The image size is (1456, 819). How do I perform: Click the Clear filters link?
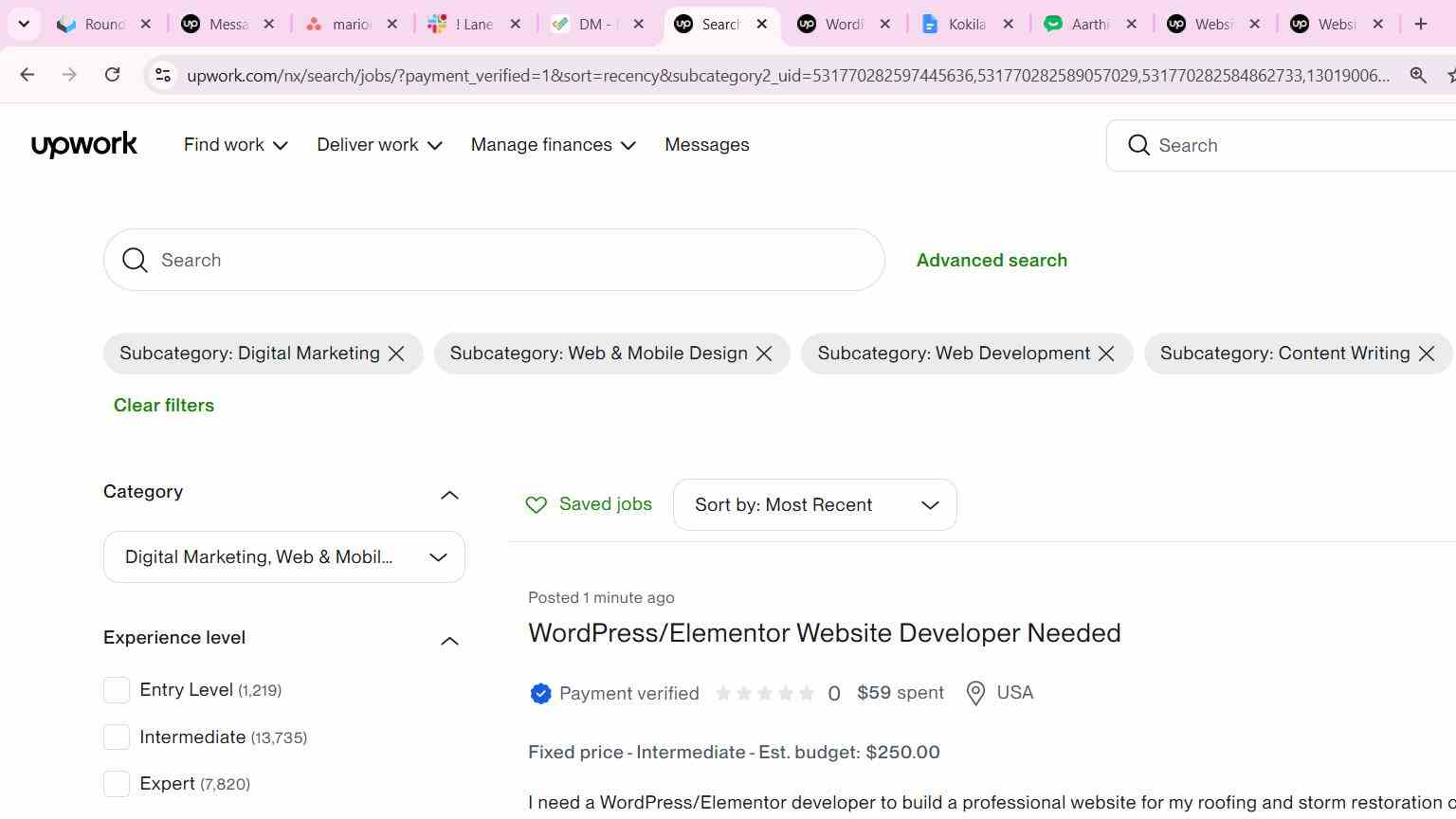pos(164,405)
